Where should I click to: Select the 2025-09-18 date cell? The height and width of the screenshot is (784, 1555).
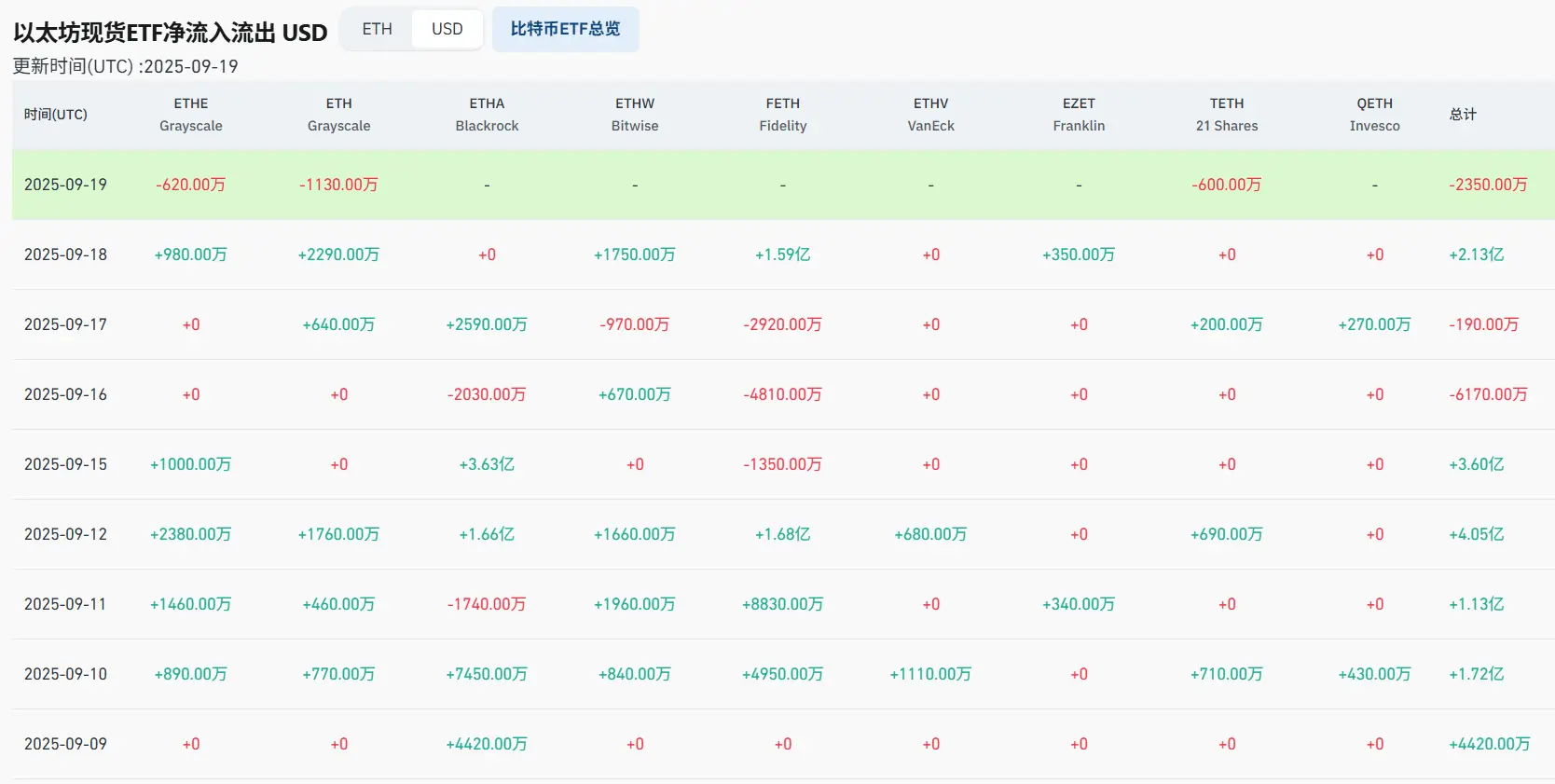coord(65,254)
